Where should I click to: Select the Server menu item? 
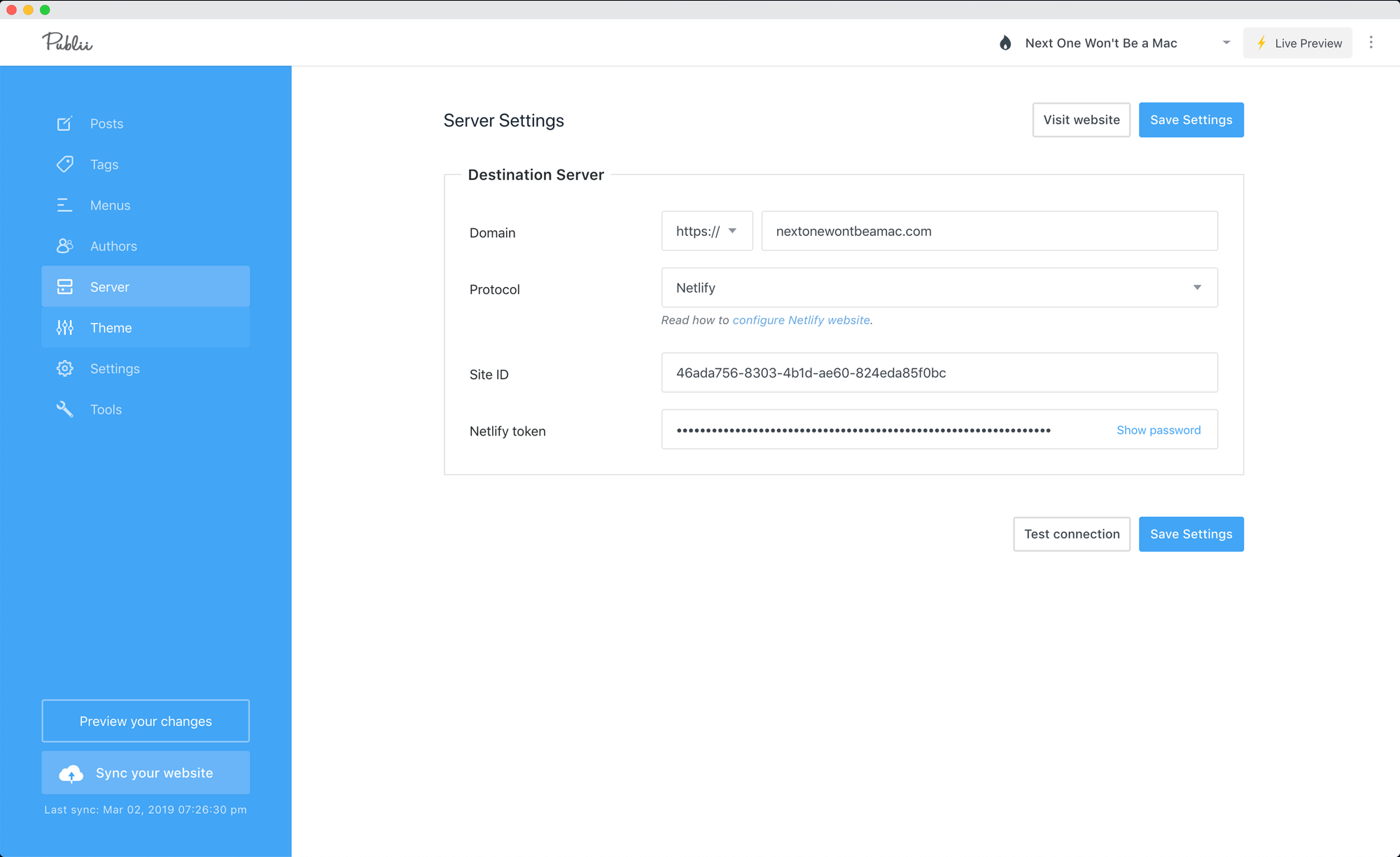(x=146, y=286)
